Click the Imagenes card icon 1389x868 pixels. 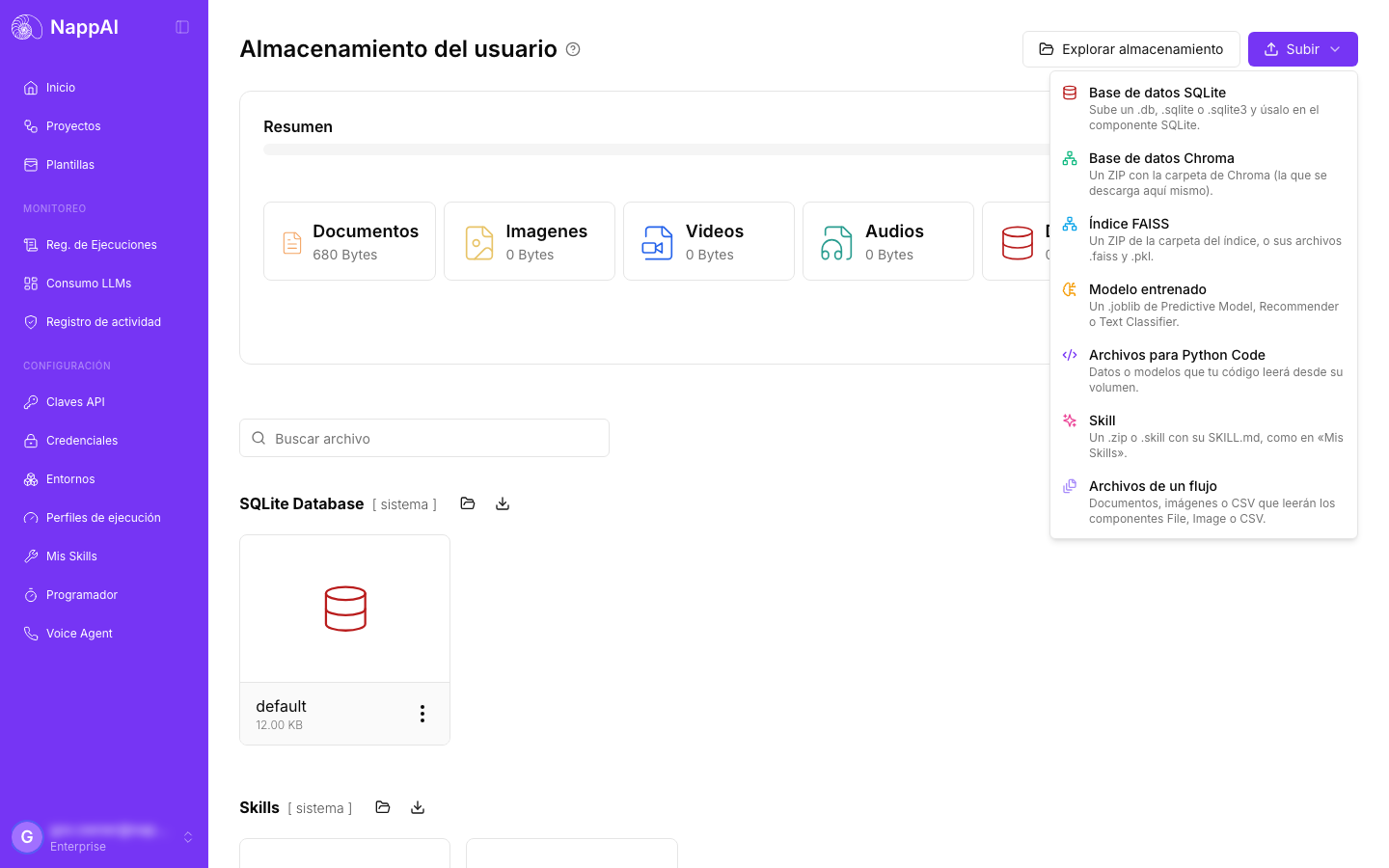pyautogui.click(x=479, y=243)
